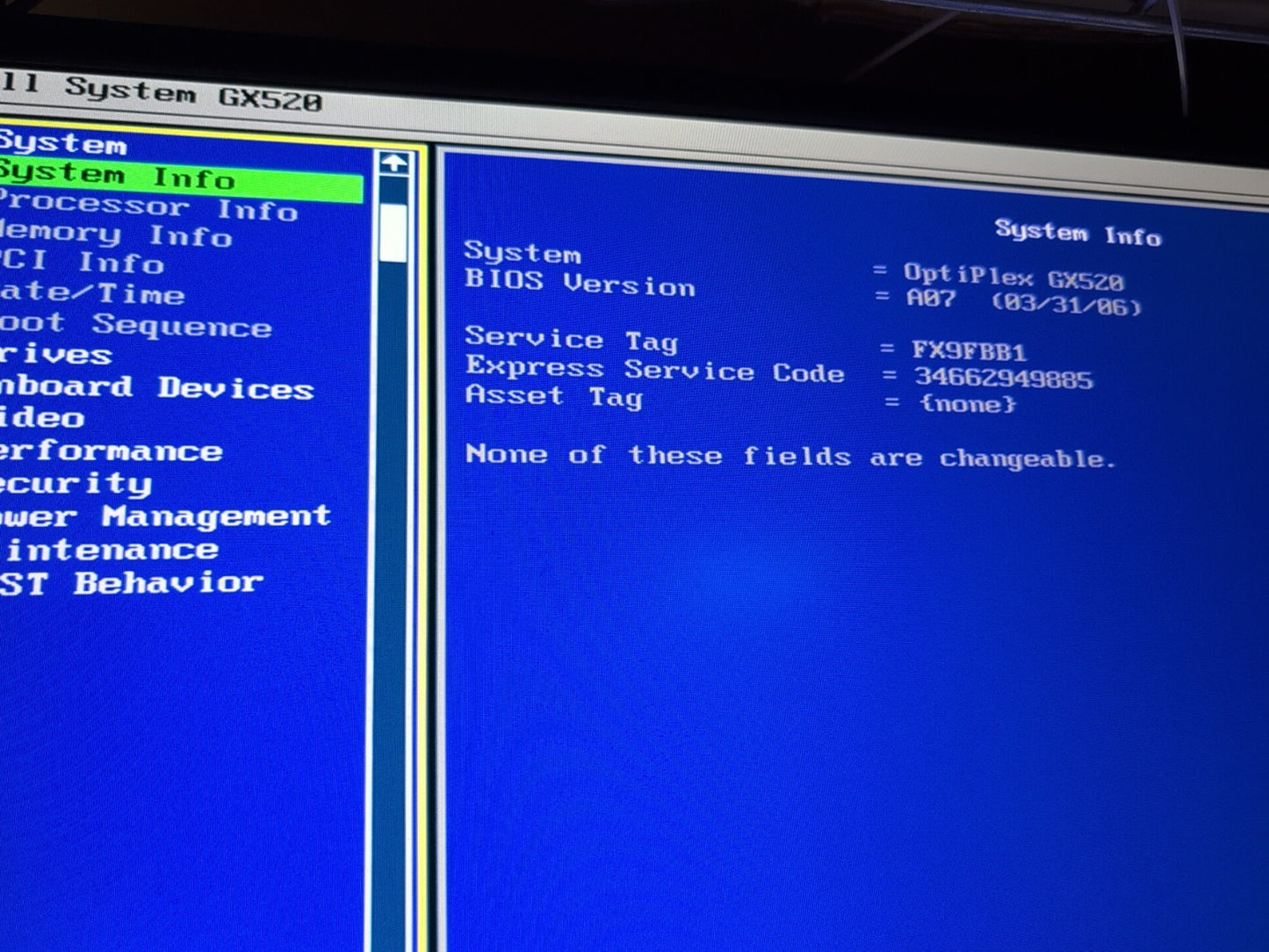This screenshot has width=1269, height=952.
Task: Select the top-level System category
Action: 63,142
